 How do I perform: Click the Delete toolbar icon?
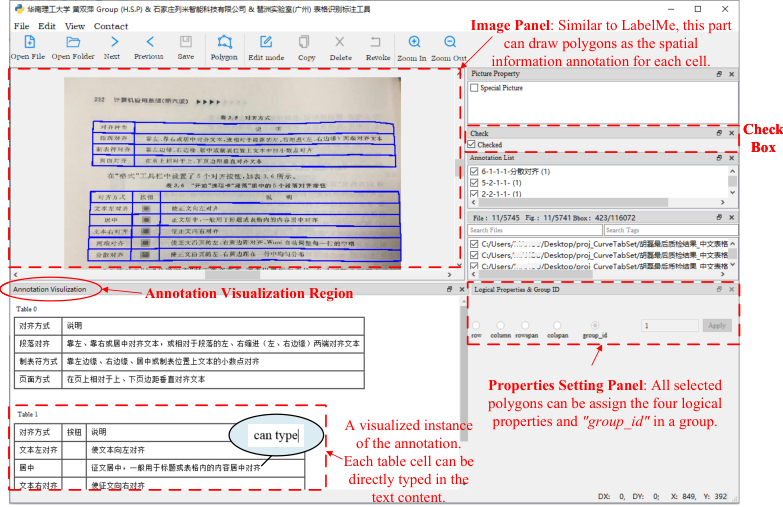340,41
